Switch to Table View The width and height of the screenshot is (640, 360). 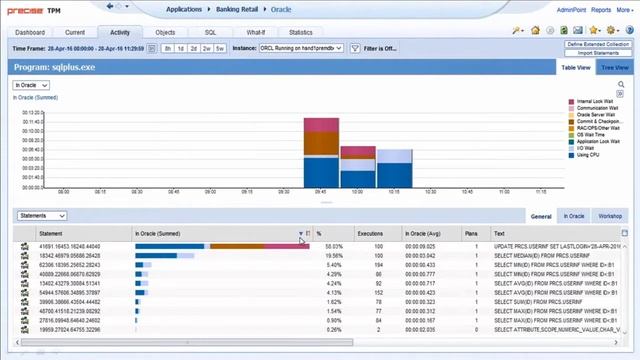(576, 67)
